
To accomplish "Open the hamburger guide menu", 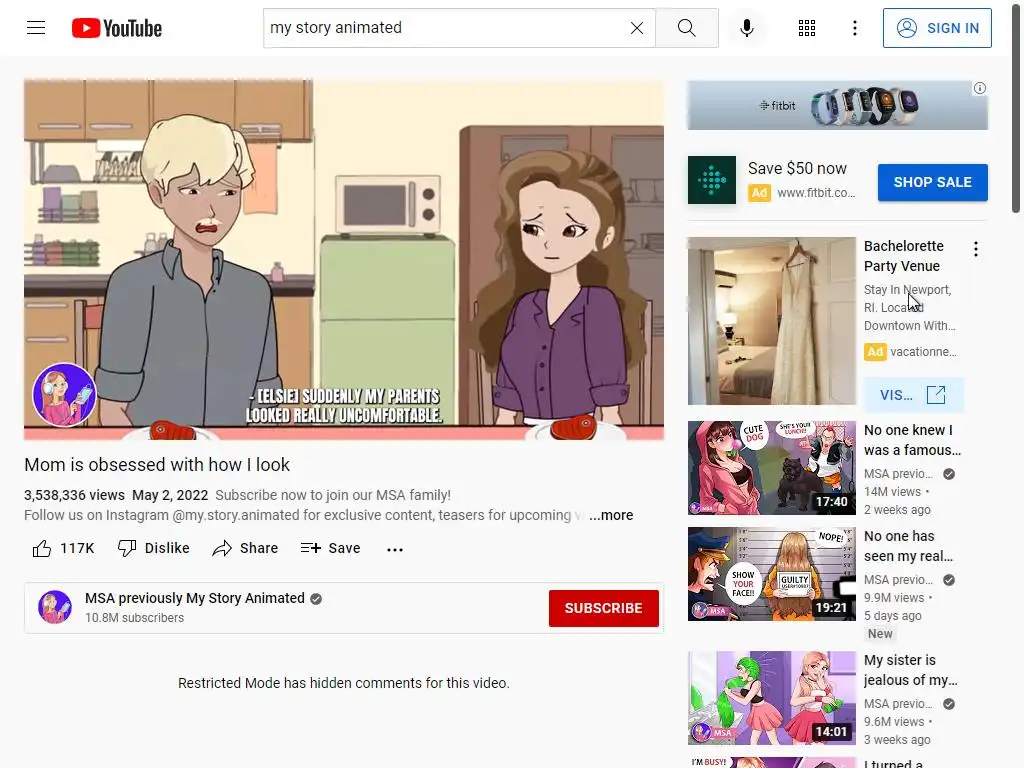I will click(36, 28).
